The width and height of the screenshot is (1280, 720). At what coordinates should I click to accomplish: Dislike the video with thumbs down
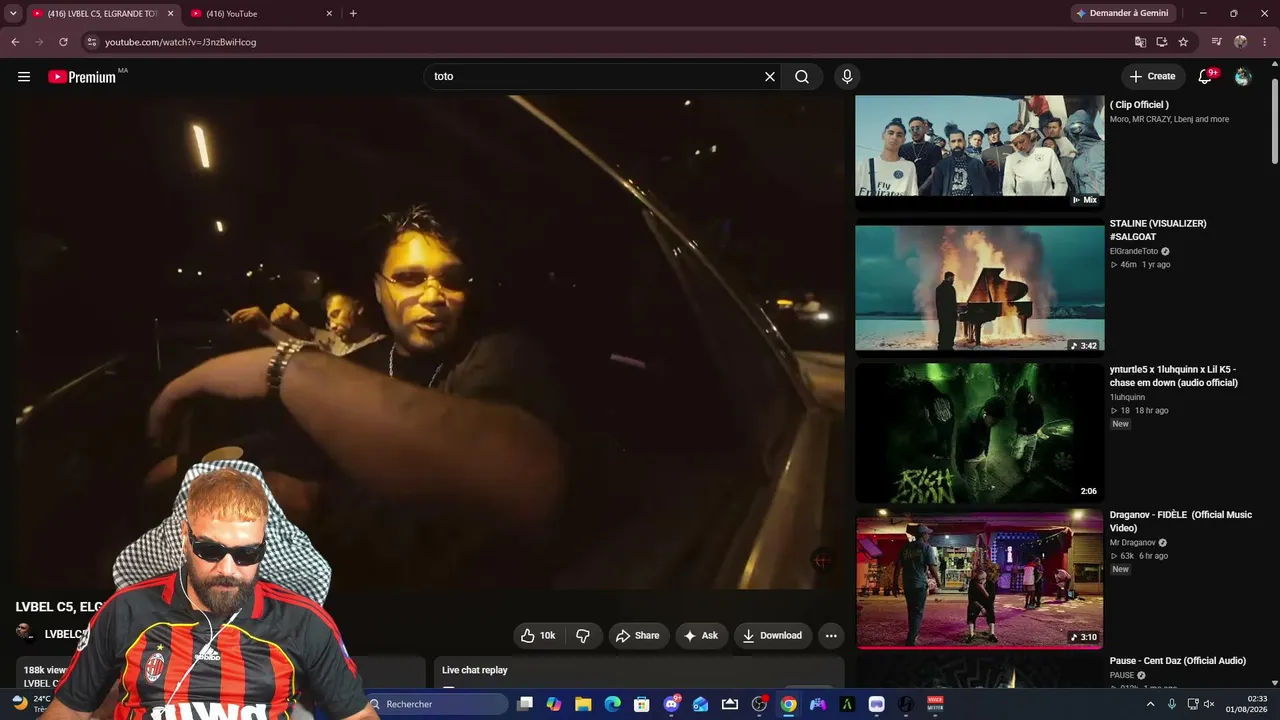583,636
